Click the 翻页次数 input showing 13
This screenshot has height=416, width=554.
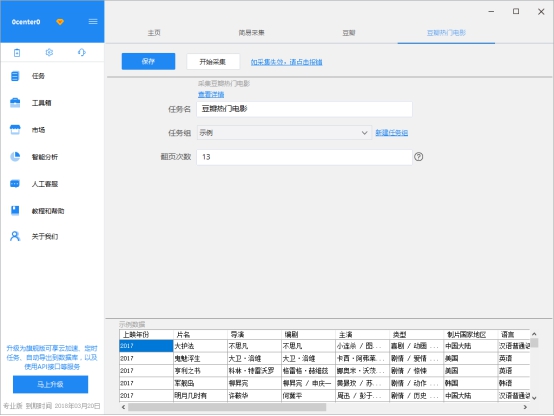tap(305, 157)
